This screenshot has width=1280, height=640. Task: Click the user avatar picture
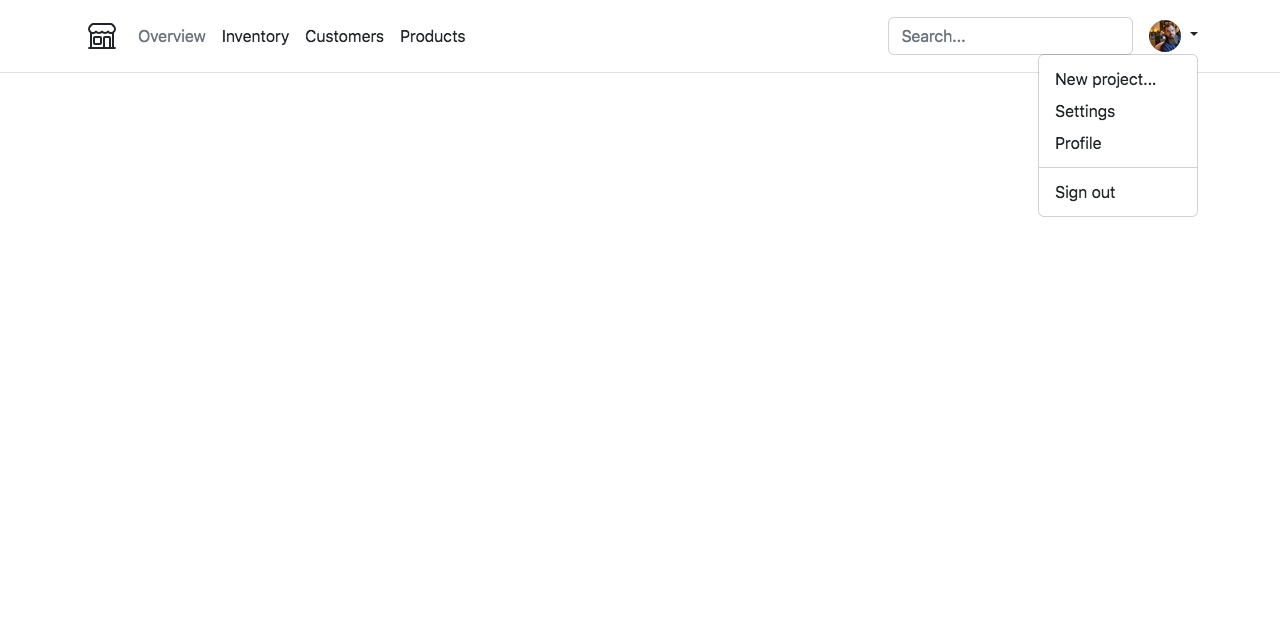click(1165, 36)
